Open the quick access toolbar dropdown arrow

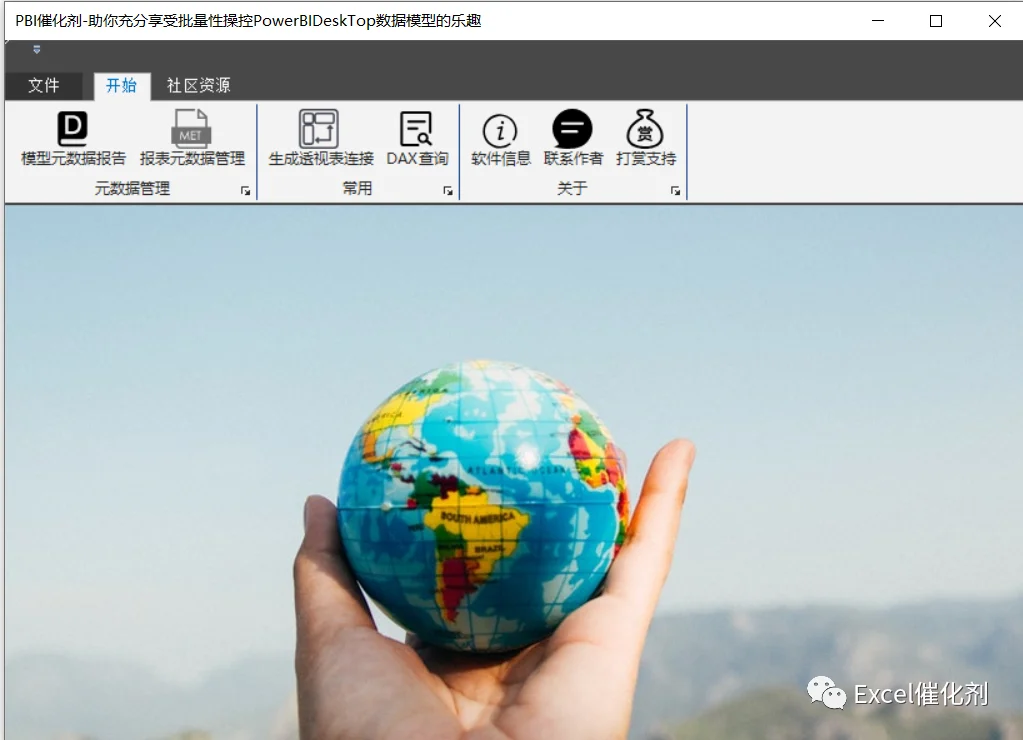click(x=37, y=50)
